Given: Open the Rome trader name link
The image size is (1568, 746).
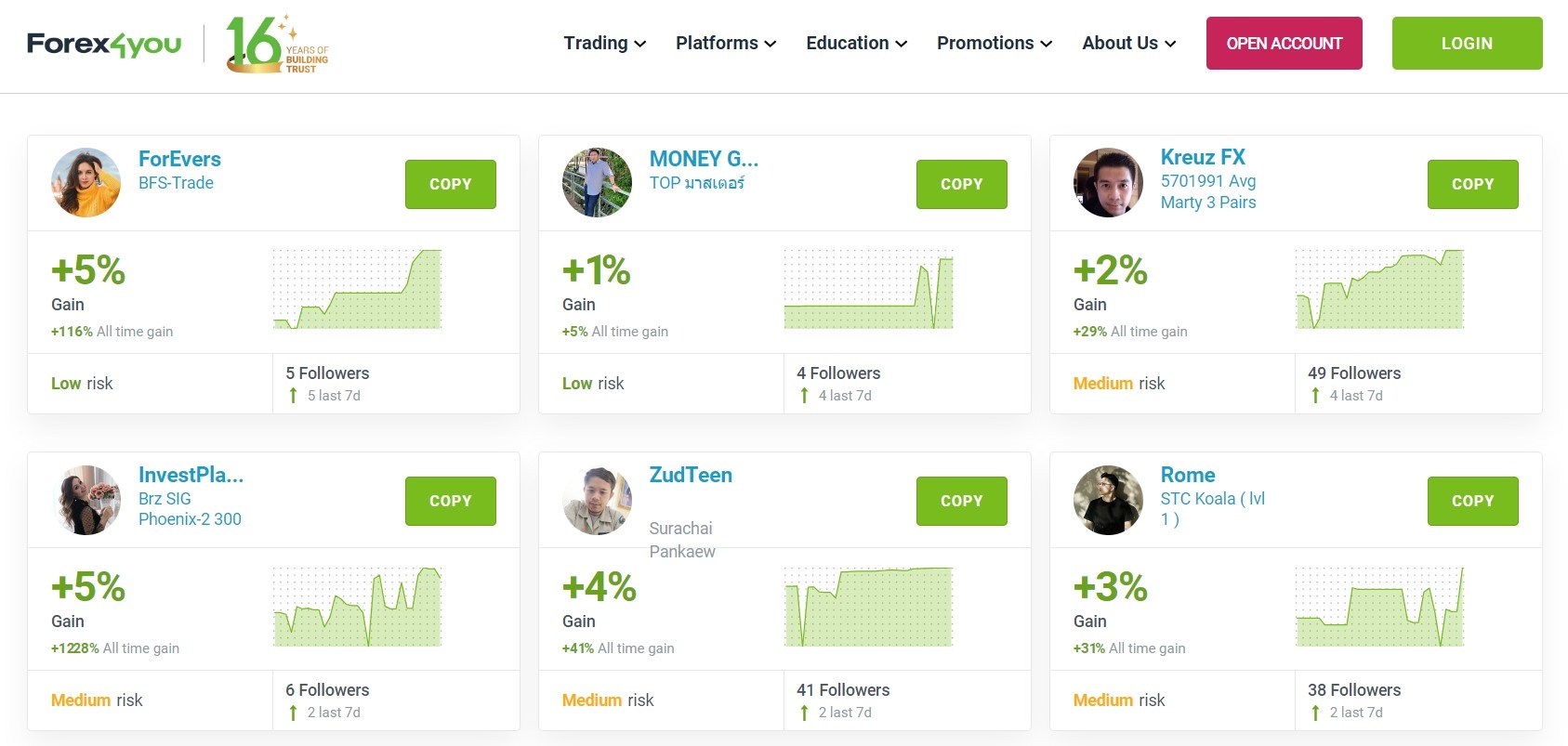Looking at the screenshot, I should 1187,475.
